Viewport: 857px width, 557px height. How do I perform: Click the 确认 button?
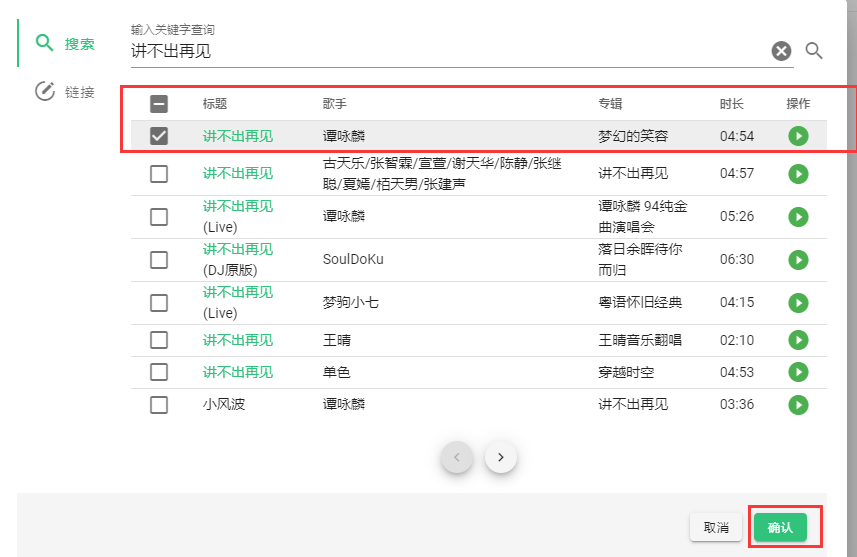[780, 527]
